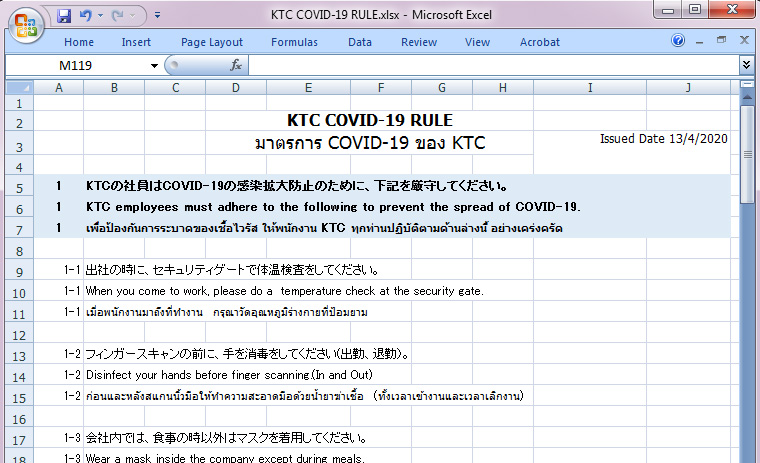Save the workbook with the floppy icon

click(x=63, y=16)
